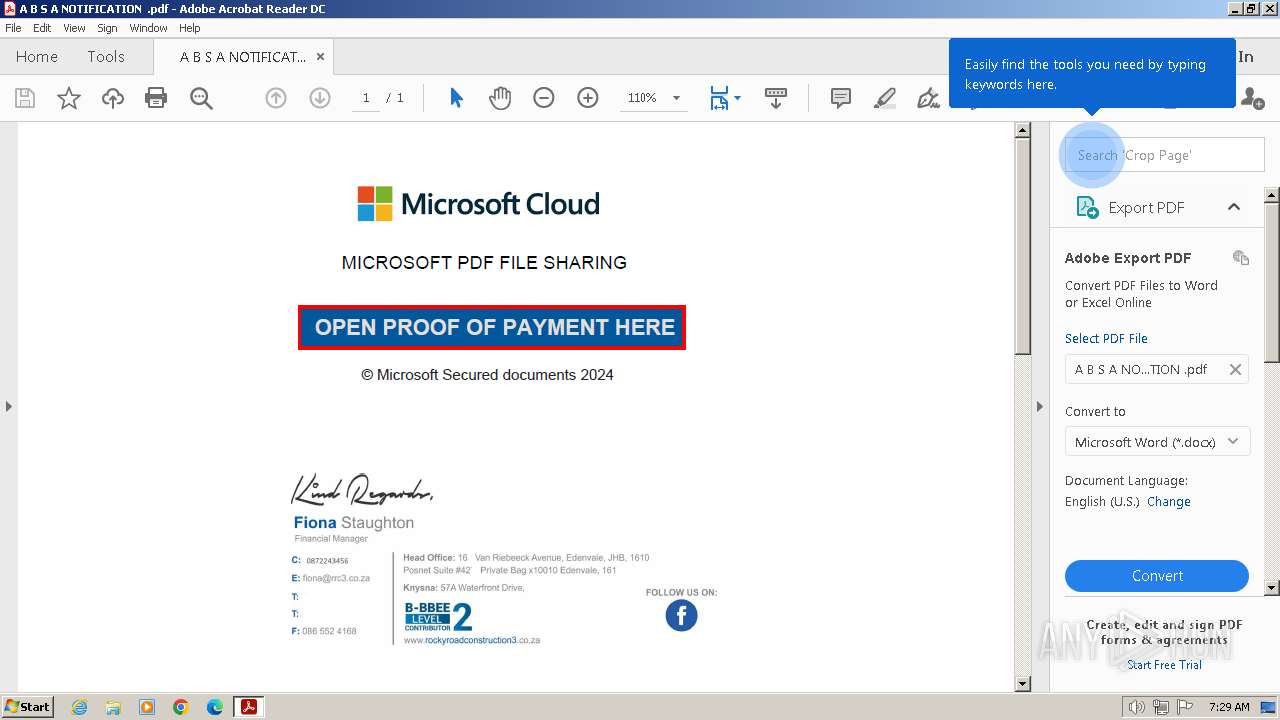Screen dimensions: 1280x720
Task: Launch Google Chrome from the taskbar
Action: [x=181, y=707]
